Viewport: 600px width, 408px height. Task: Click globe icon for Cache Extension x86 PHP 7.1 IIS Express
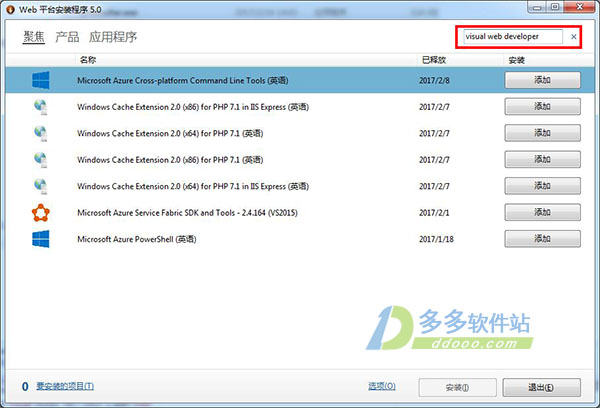(41, 107)
